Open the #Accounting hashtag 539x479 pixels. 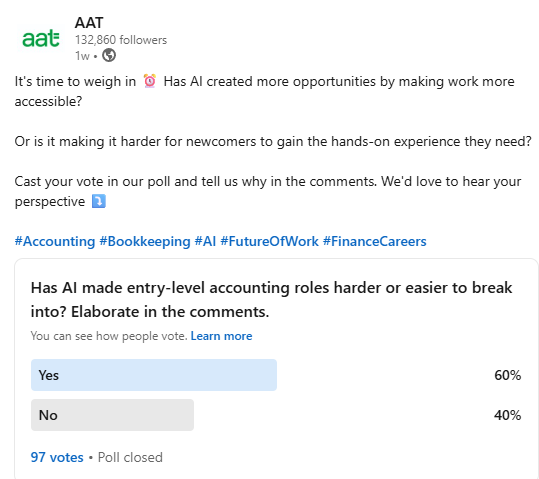(x=55, y=241)
